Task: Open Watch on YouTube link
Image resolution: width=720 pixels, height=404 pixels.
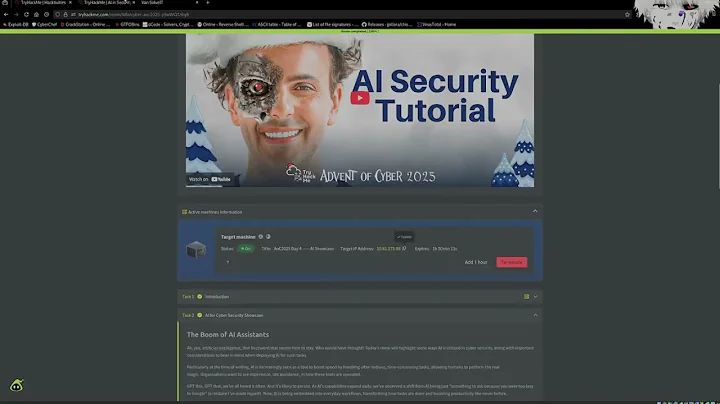Action: (210, 179)
